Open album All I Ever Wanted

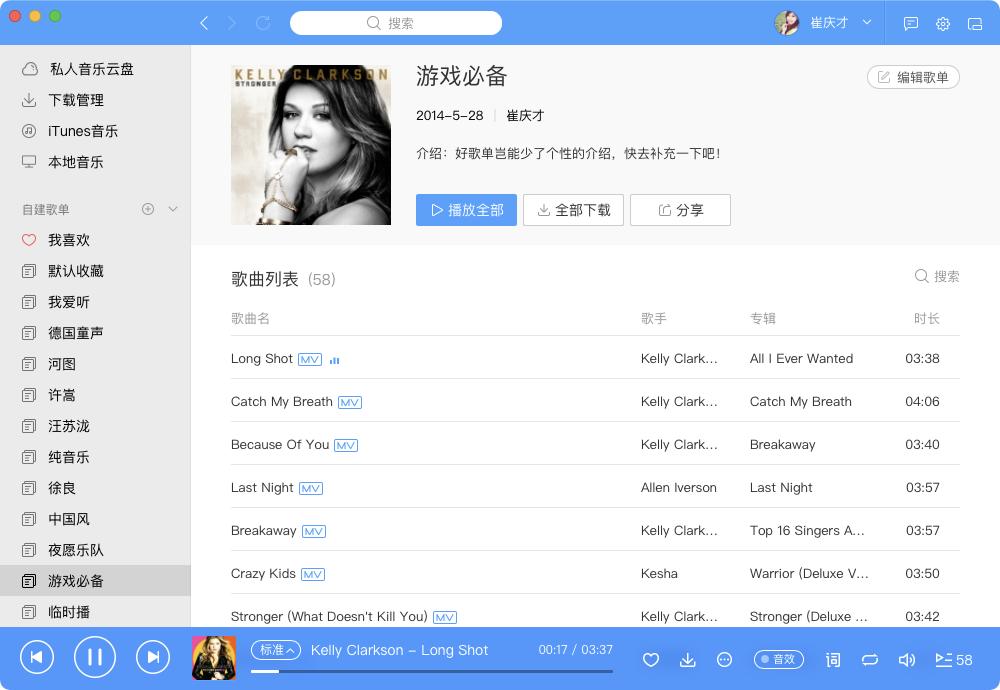(x=801, y=358)
